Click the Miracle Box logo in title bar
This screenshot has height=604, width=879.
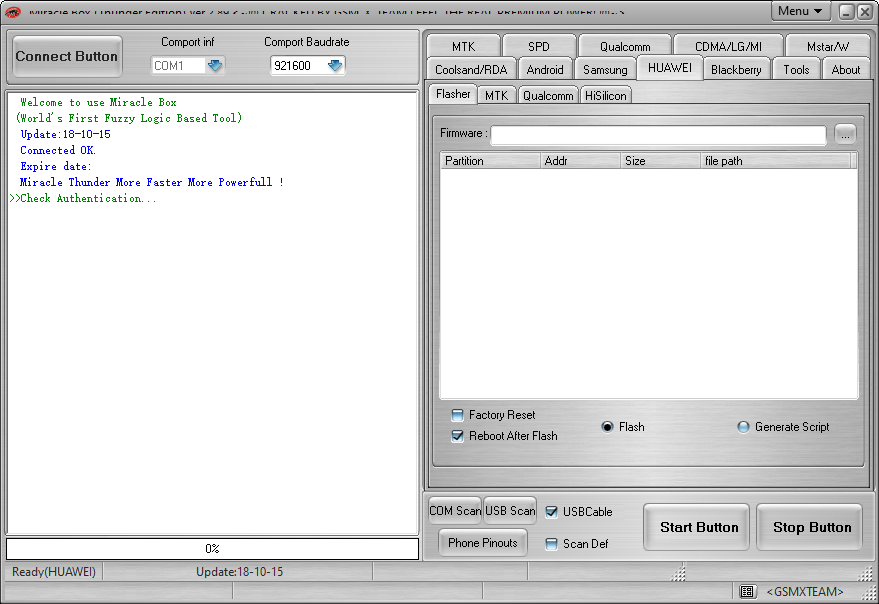(x=14, y=11)
